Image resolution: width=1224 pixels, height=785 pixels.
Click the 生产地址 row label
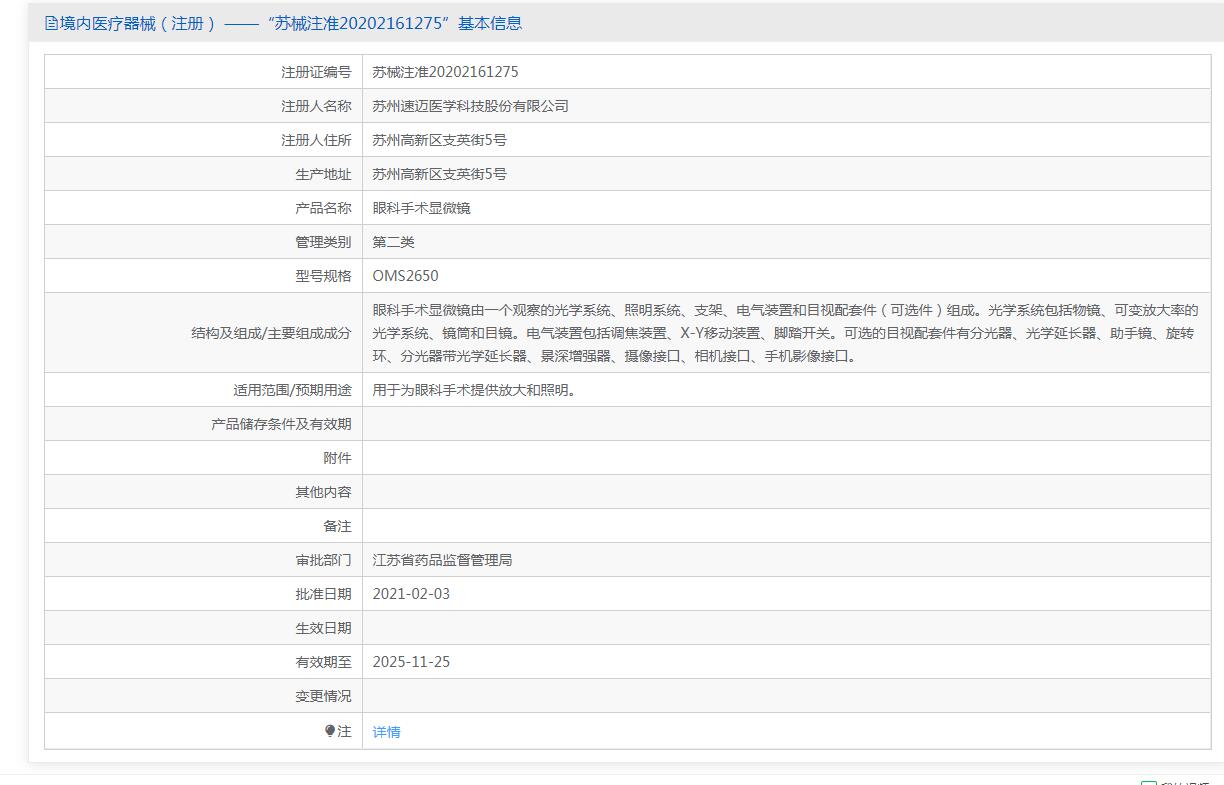click(x=323, y=174)
